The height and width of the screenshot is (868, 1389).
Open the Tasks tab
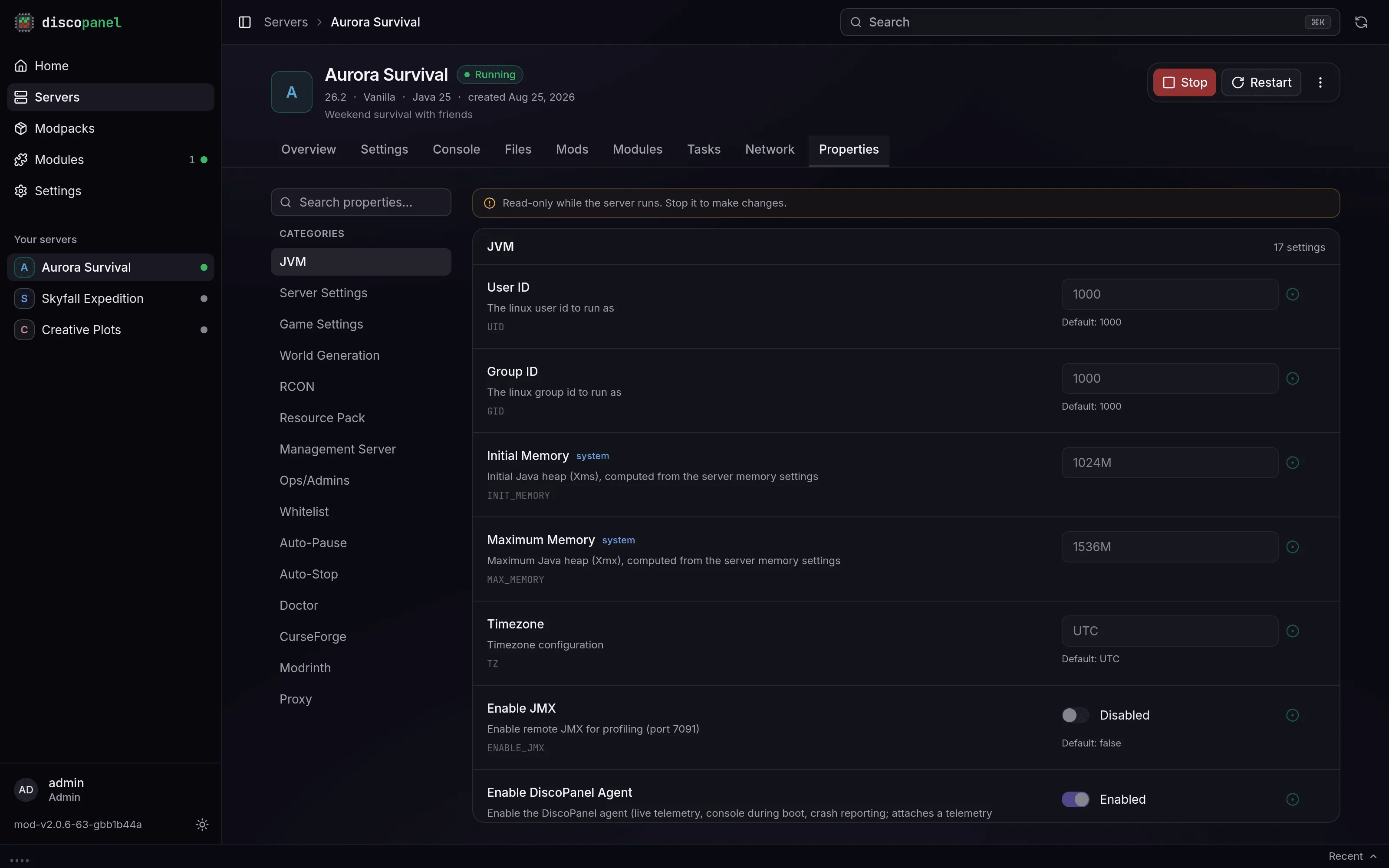(704, 150)
